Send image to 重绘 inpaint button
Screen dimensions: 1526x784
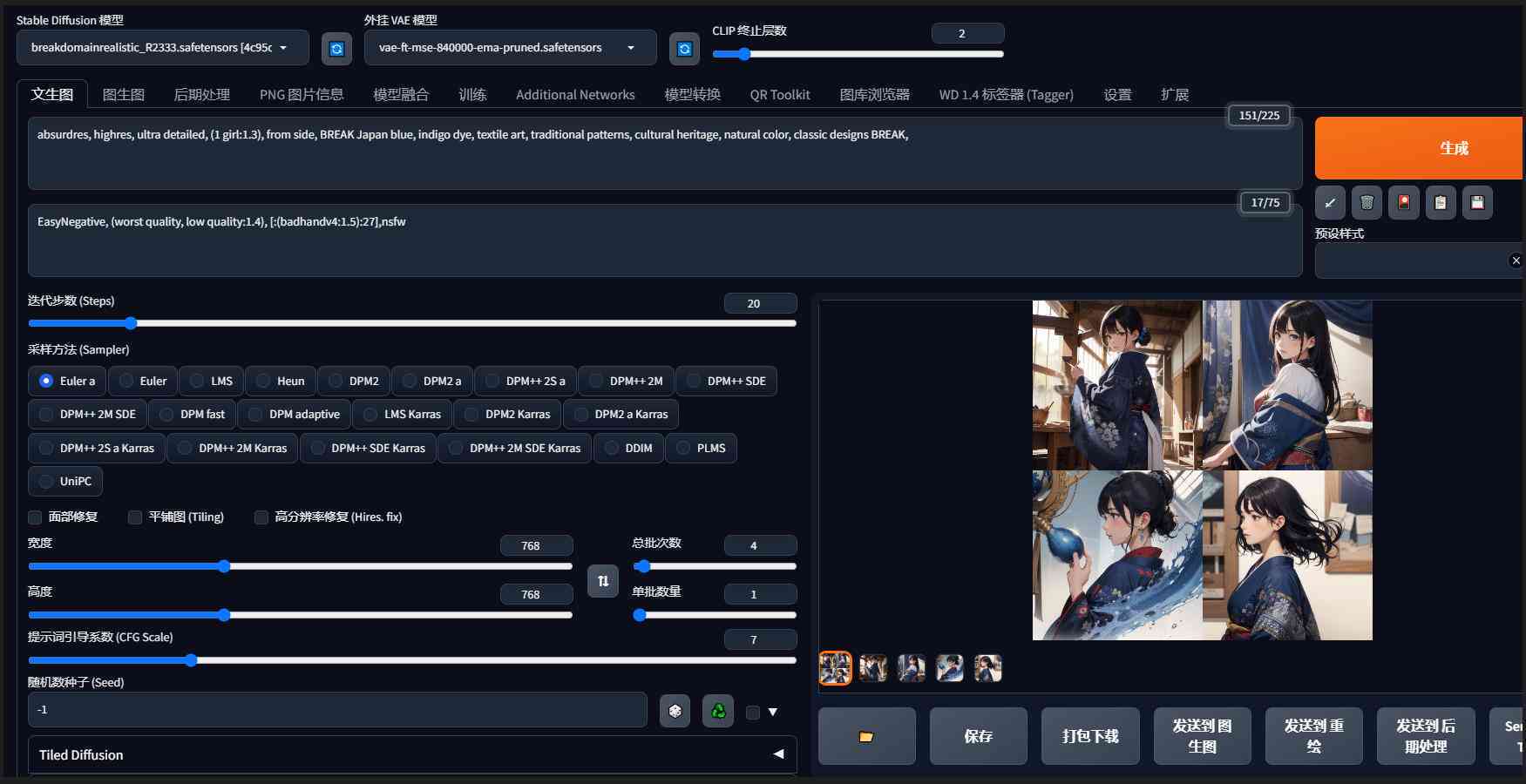pyautogui.click(x=1314, y=736)
